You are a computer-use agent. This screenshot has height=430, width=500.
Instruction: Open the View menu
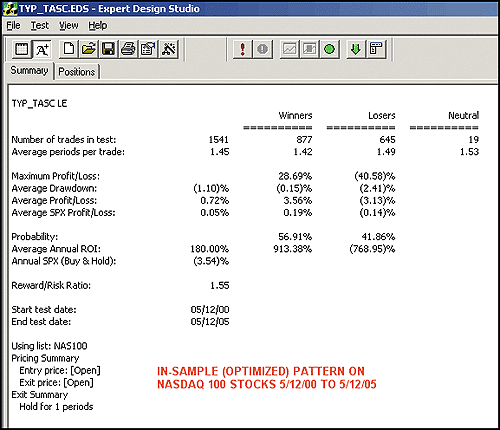(69, 25)
